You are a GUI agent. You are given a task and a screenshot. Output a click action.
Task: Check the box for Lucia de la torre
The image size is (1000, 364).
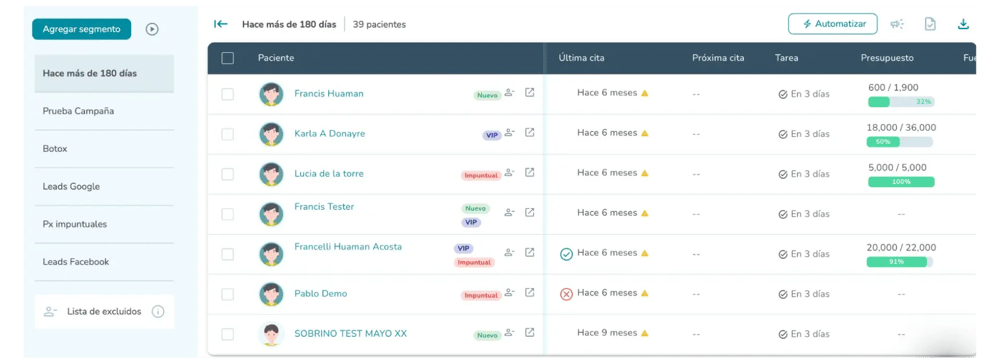228,174
